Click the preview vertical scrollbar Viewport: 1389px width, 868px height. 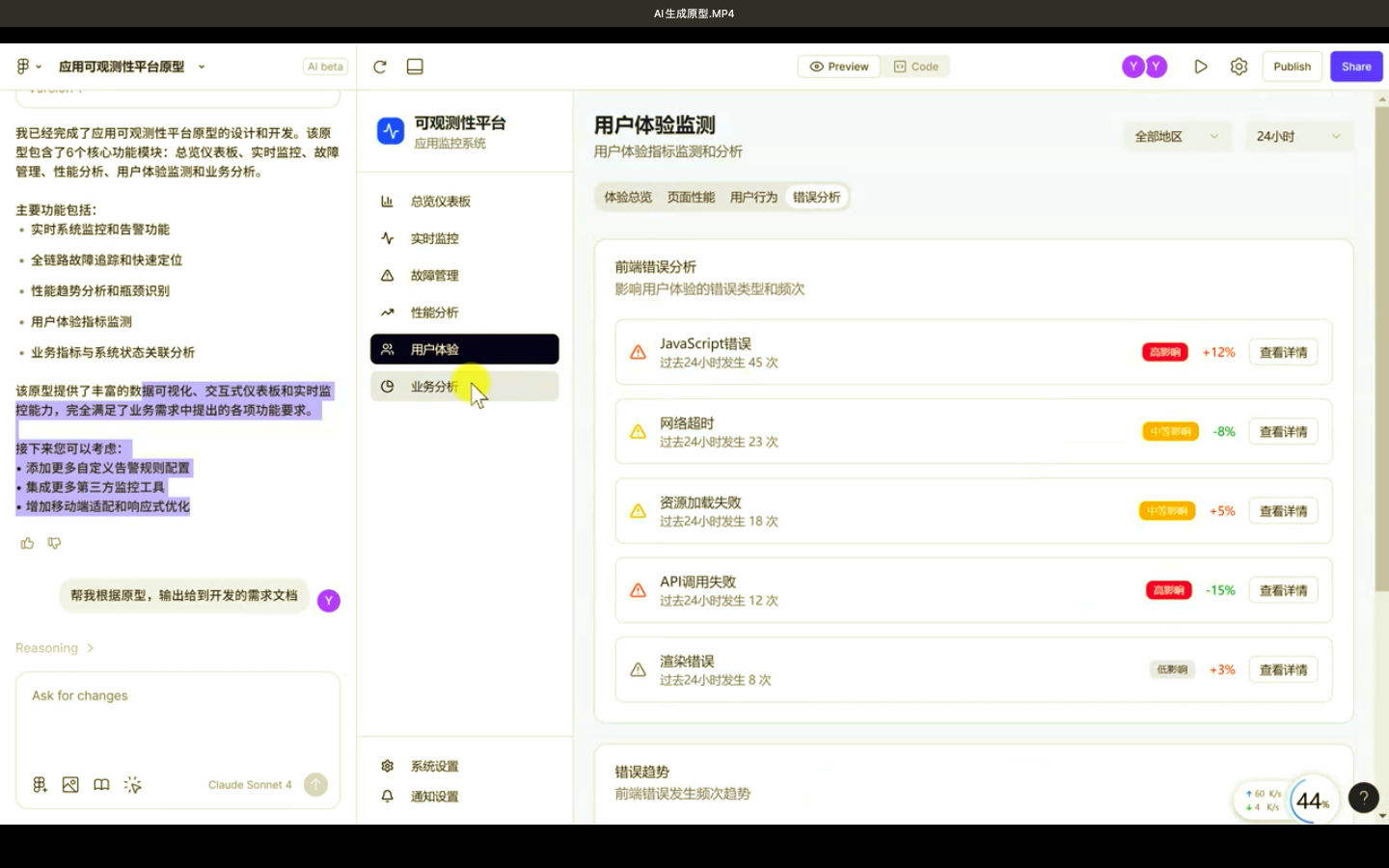(1381, 347)
